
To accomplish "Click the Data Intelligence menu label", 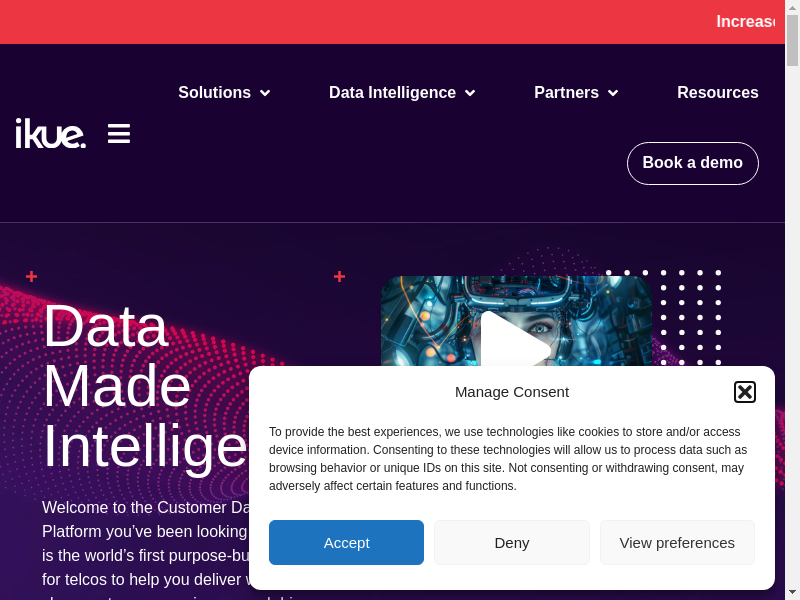I will pyautogui.click(x=392, y=93).
